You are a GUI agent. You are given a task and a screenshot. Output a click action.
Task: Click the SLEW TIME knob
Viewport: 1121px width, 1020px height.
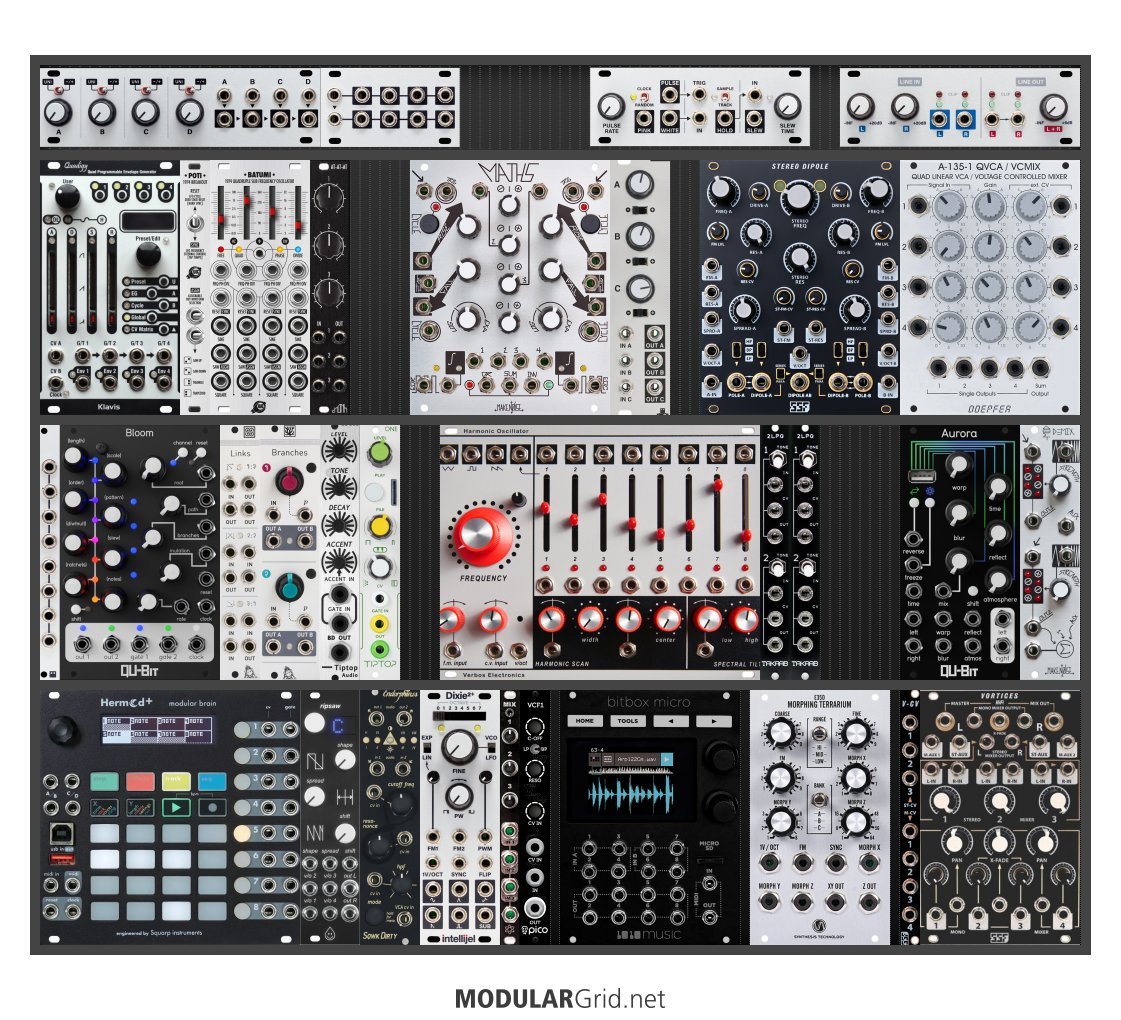[x=787, y=107]
